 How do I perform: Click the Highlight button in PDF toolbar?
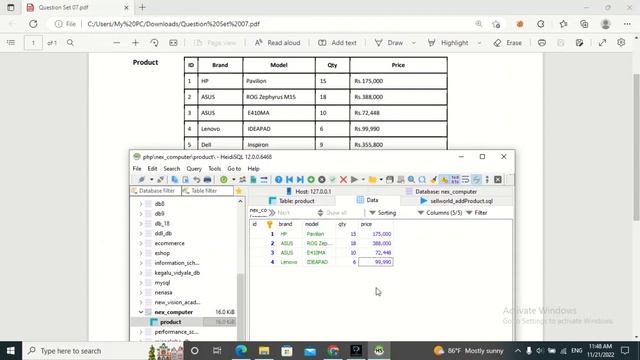click(x=448, y=42)
